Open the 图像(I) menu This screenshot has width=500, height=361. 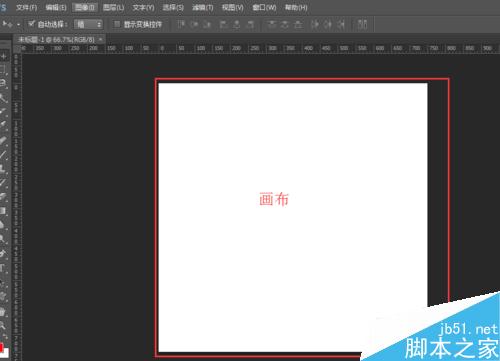pyautogui.click(x=85, y=7)
